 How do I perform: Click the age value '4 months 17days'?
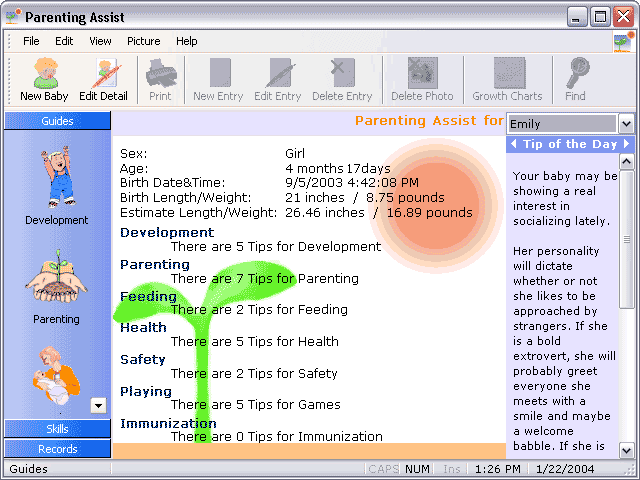(338, 168)
